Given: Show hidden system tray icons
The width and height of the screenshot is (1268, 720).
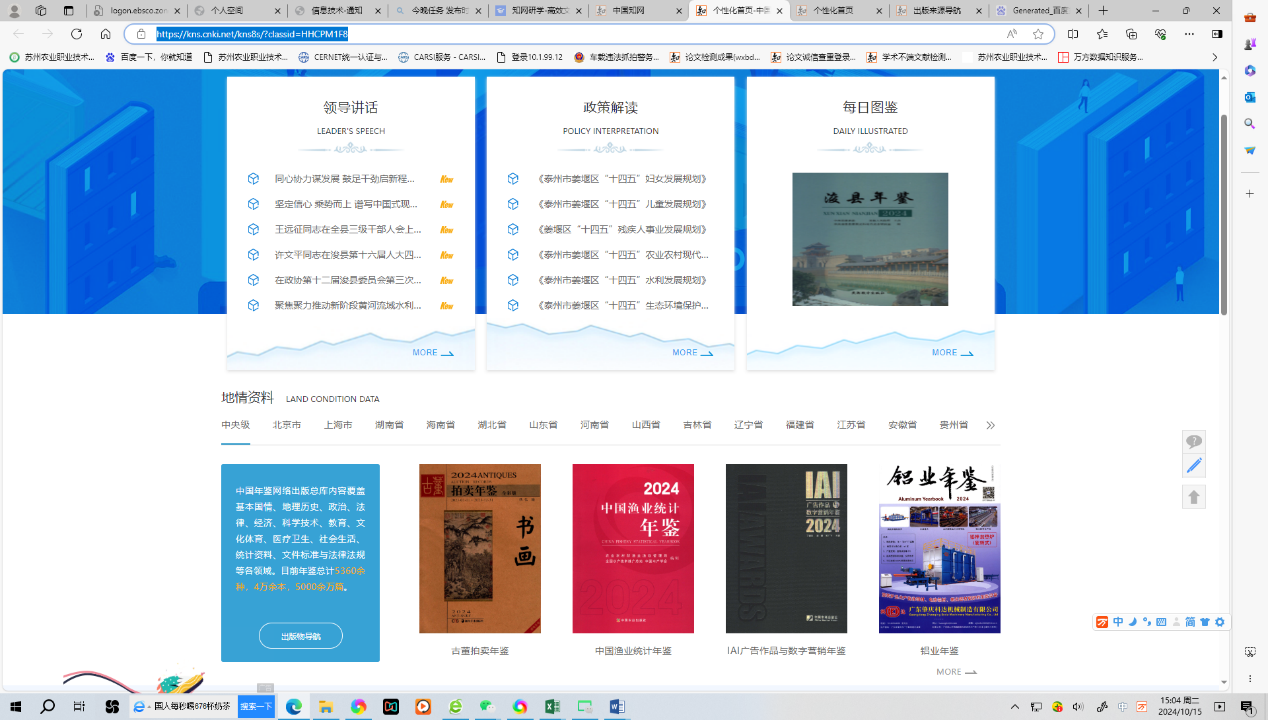Looking at the screenshot, I should point(1015,707).
